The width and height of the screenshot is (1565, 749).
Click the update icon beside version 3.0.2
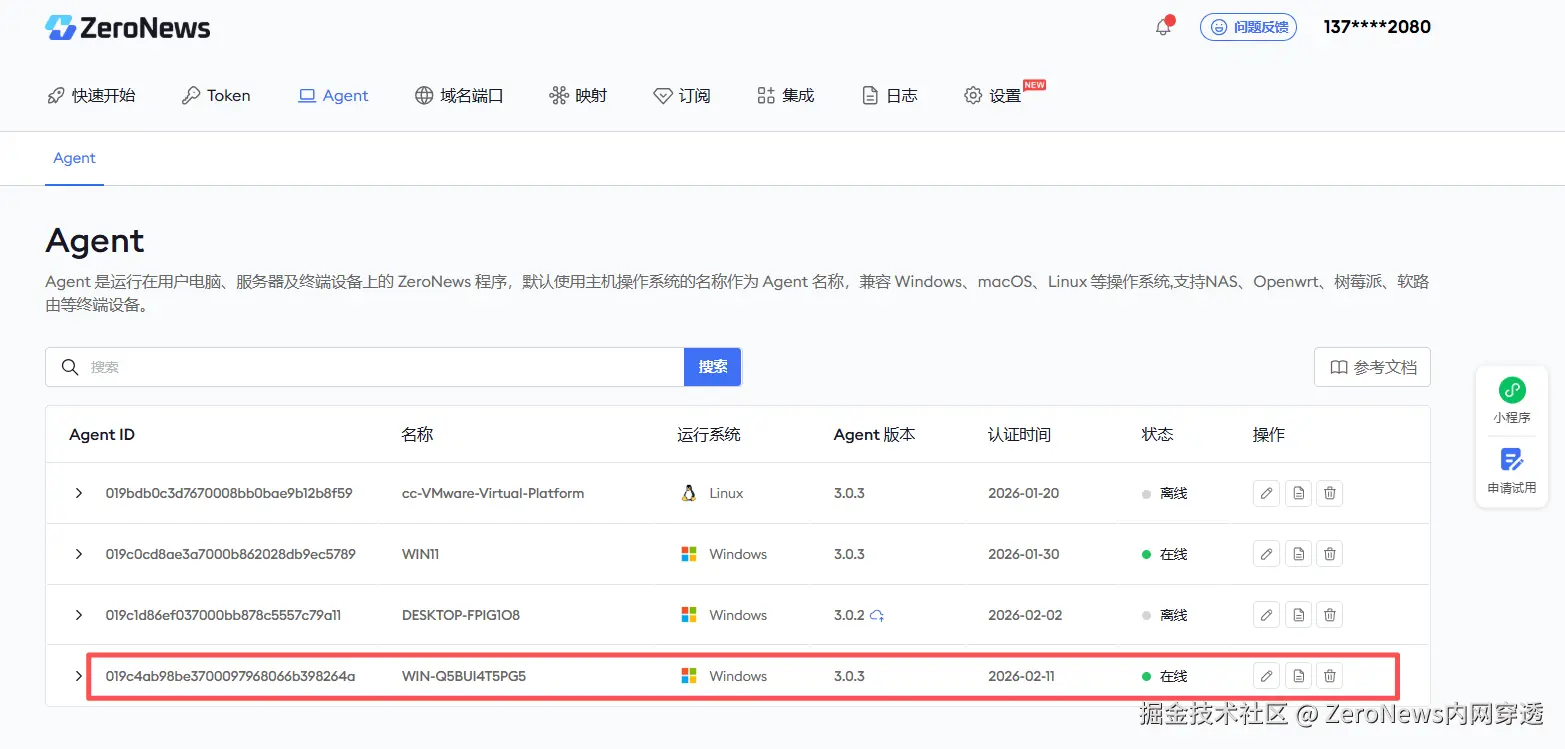pyautogui.click(x=877, y=615)
